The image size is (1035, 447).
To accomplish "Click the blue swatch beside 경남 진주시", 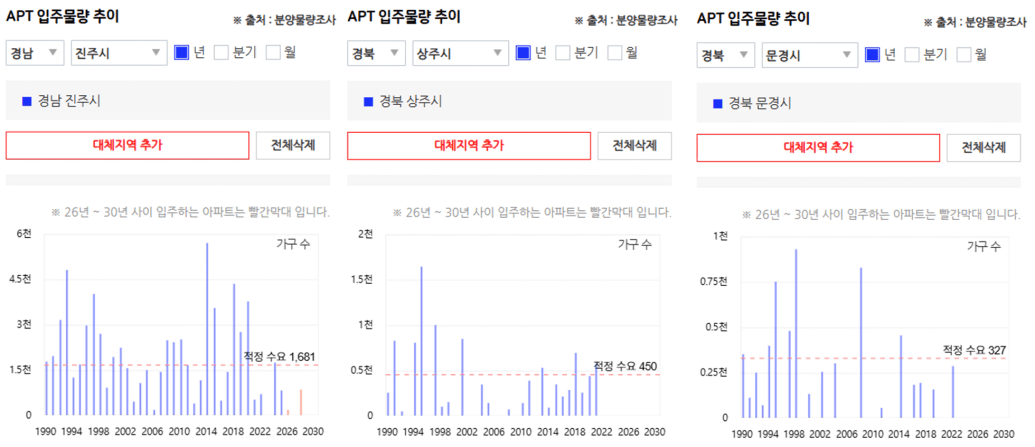I will pyautogui.click(x=26, y=101).
